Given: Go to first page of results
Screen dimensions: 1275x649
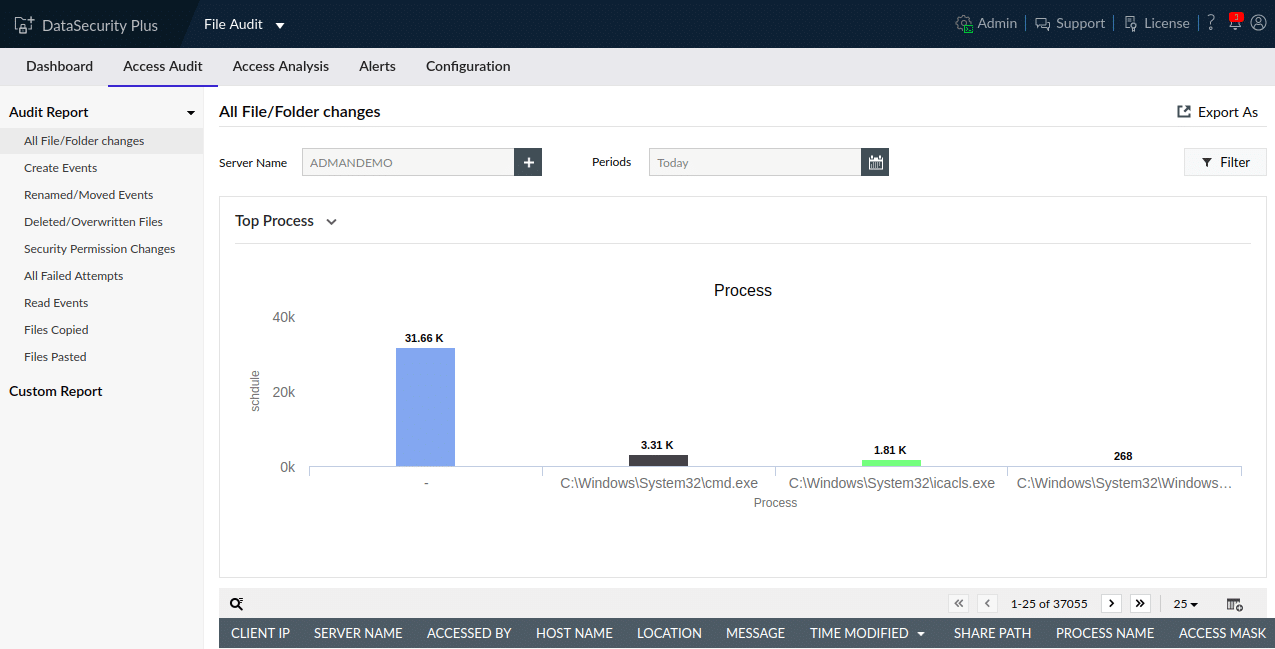Looking at the screenshot, I should [x=959, y=604].
